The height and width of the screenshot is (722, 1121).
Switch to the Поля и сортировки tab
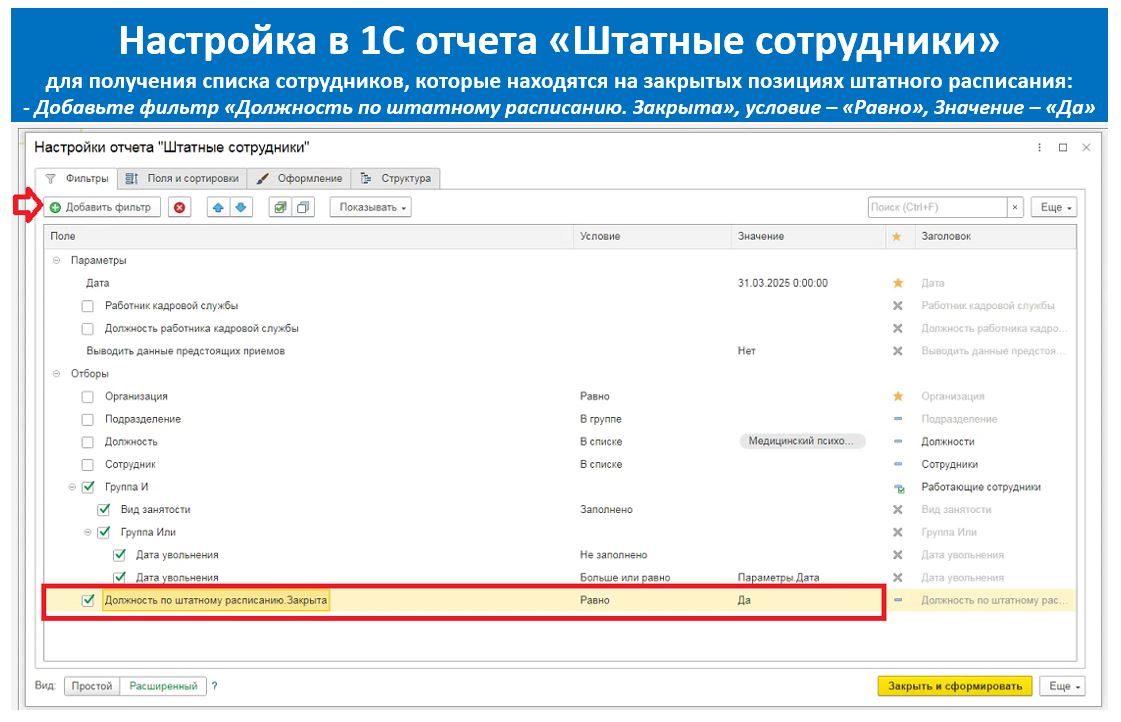click(182, 179)
